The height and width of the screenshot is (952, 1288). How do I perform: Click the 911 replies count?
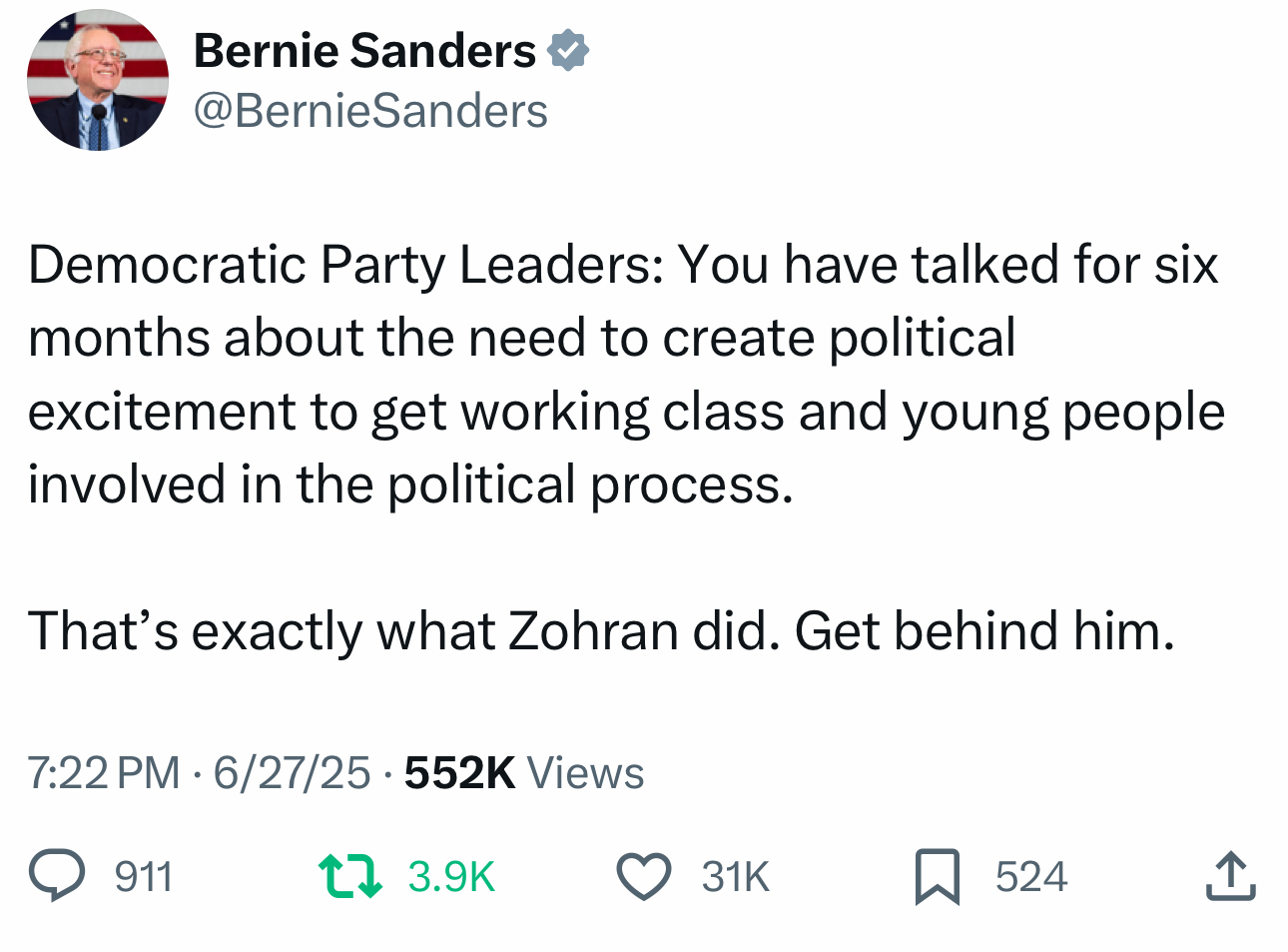pos(144,877)
